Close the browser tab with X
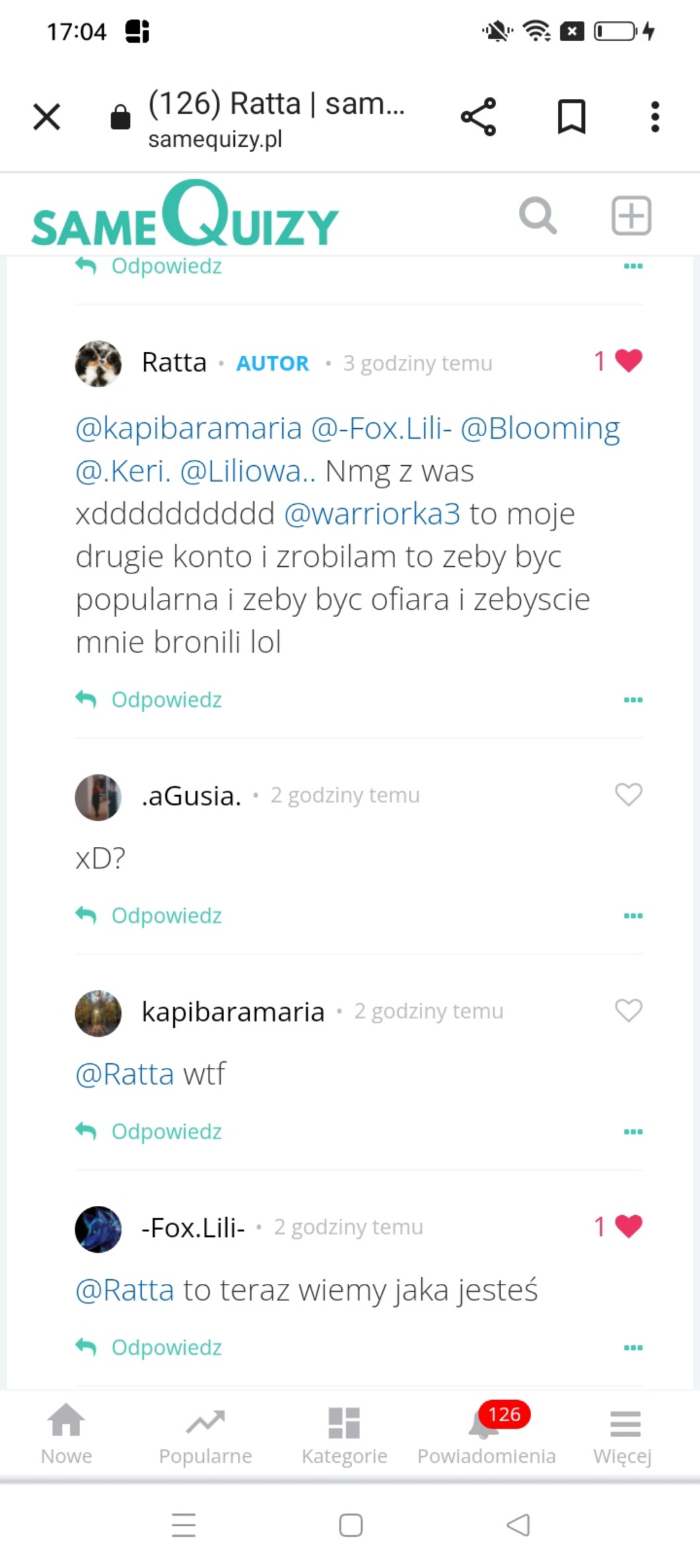Screen dimensions: 700x1568 [47, 117]
